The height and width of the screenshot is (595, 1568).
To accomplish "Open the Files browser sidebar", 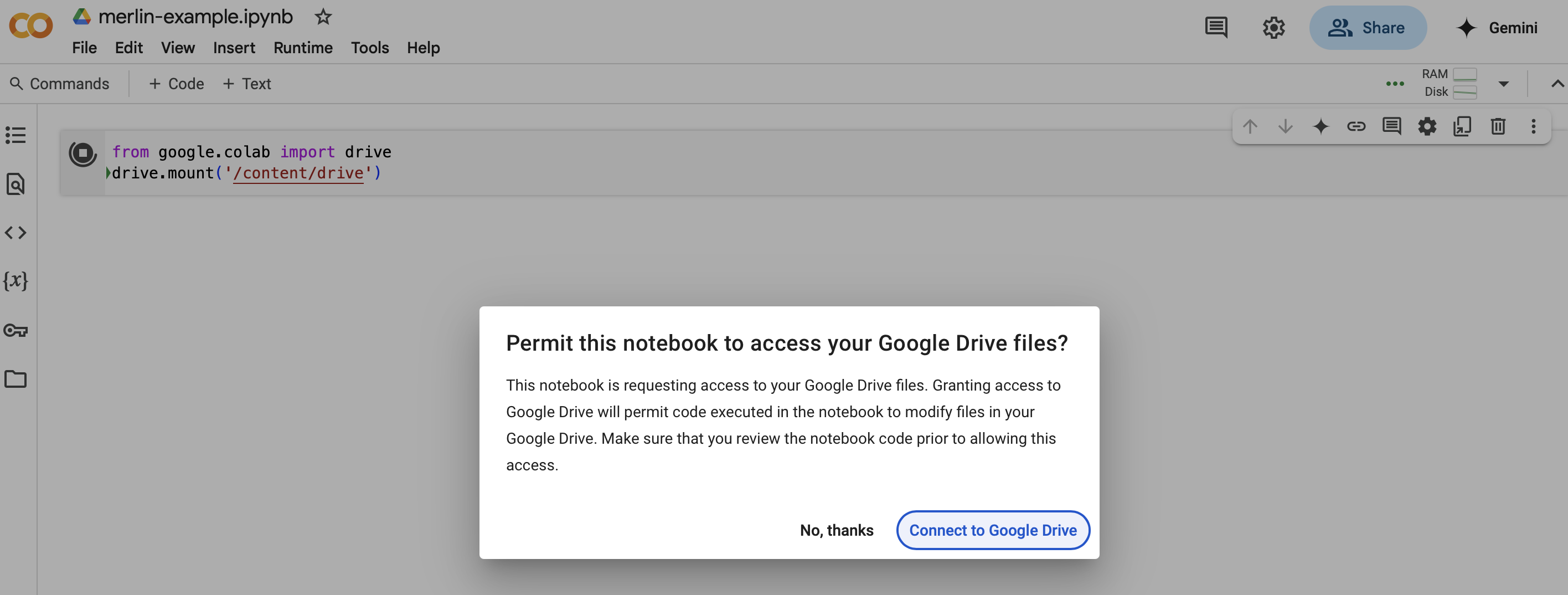I will coord(16,379).
